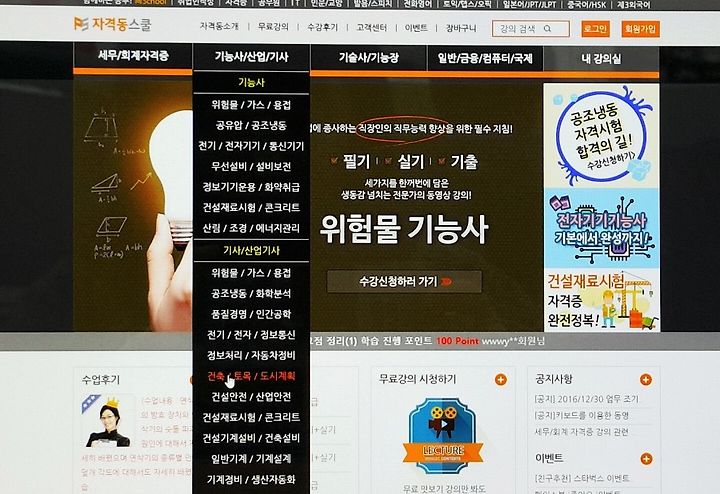Click the 로그인 button
720x494 pixels.
click(595, 28)
